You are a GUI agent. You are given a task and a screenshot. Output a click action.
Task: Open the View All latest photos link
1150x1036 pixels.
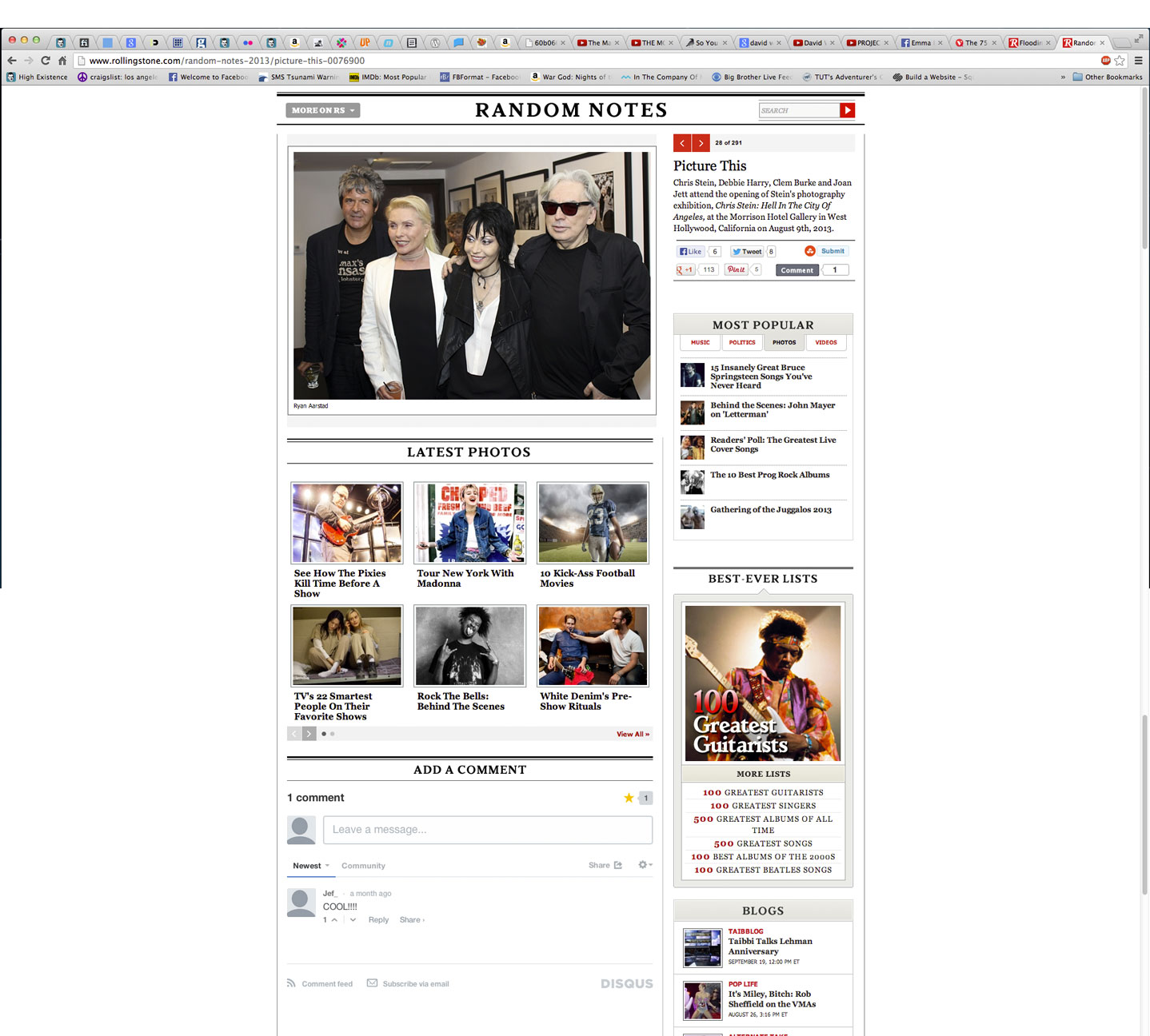point(633,734)
